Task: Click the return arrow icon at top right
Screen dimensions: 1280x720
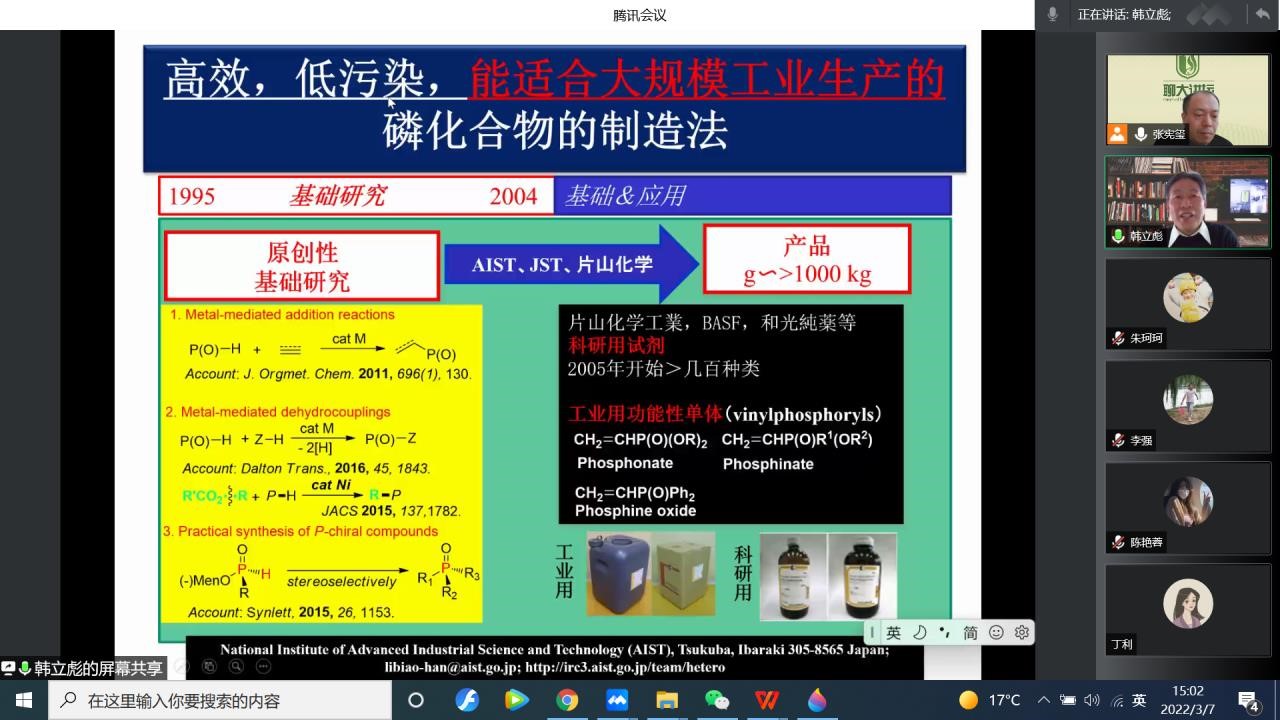Action: (1262, 14)
